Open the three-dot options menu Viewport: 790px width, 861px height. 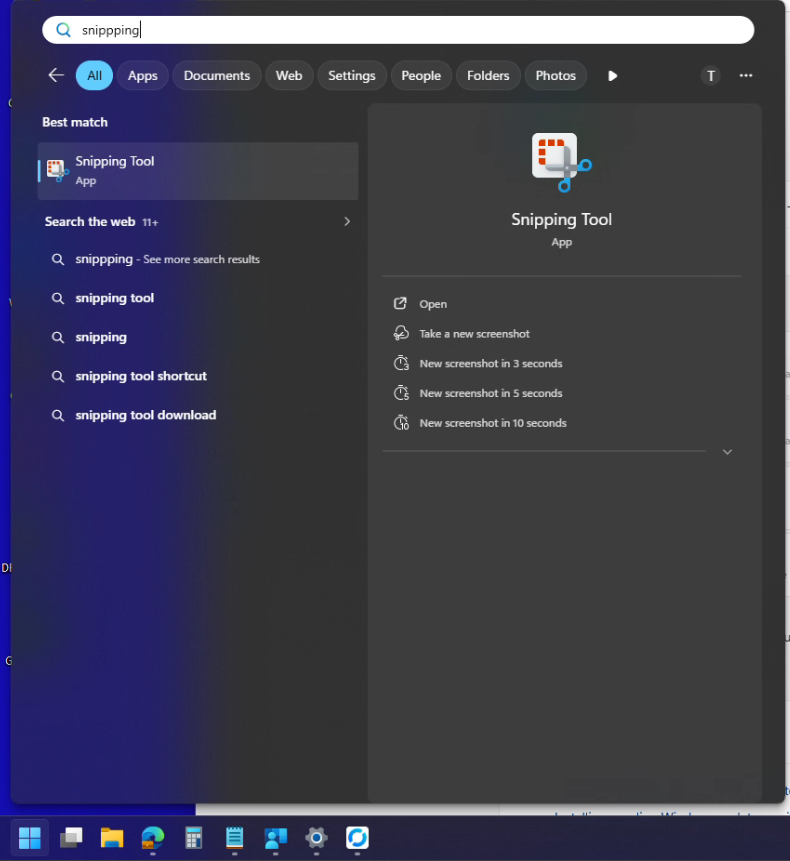click(746, 75)
